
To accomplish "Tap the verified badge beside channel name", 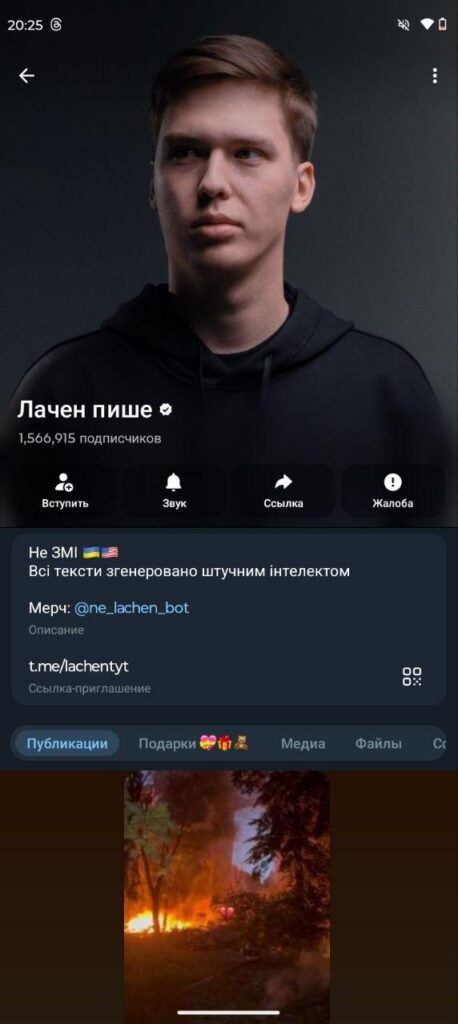I will click(165, 409).
